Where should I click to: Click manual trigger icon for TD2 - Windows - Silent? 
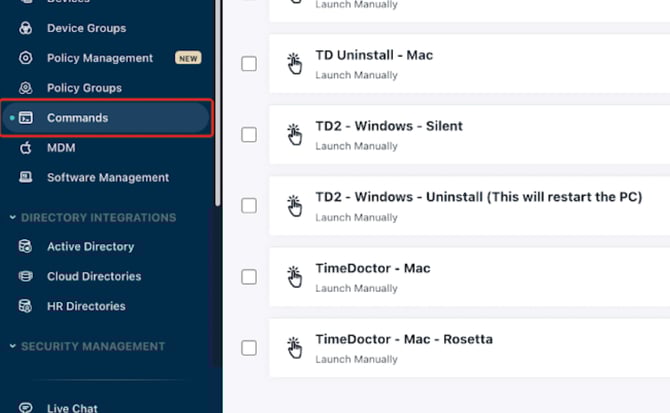tap(294, 135)
